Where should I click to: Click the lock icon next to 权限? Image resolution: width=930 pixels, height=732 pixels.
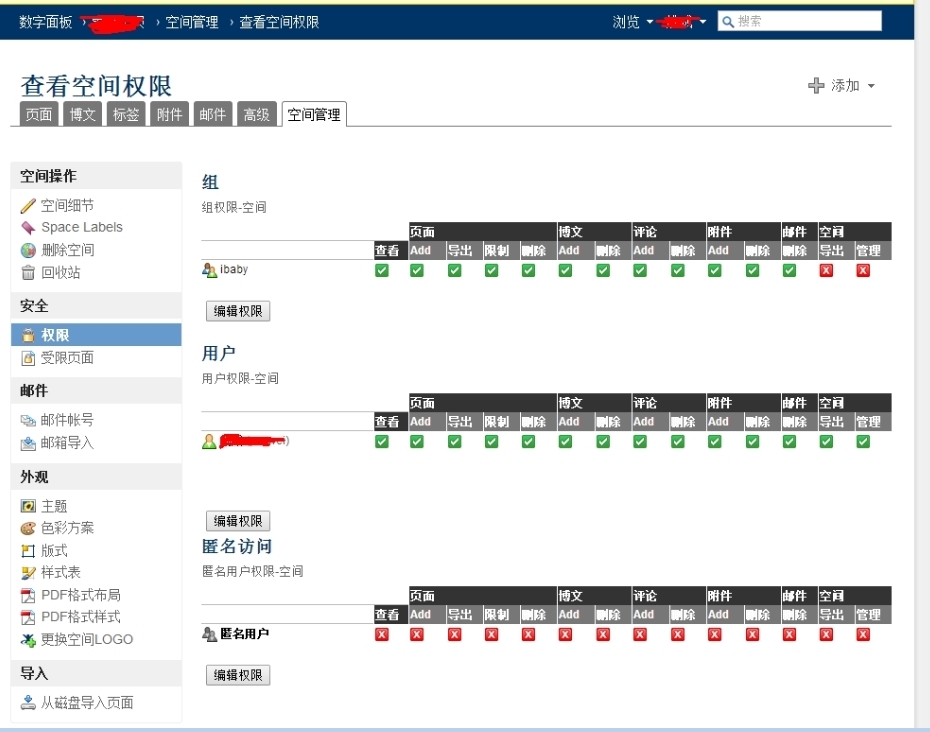(29, 336)
